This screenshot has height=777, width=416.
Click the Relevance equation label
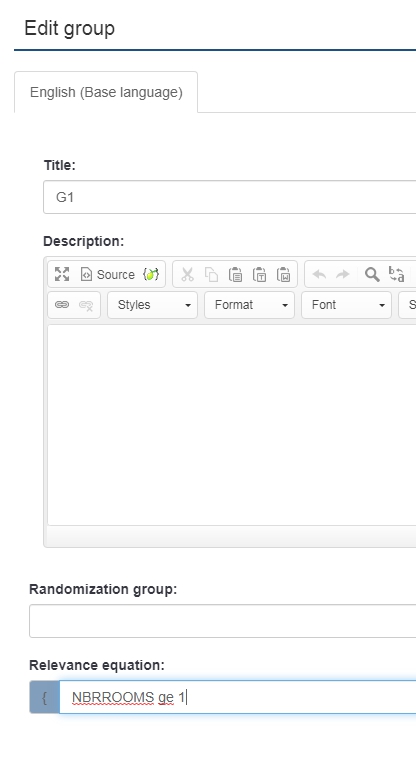coord(97,665)
